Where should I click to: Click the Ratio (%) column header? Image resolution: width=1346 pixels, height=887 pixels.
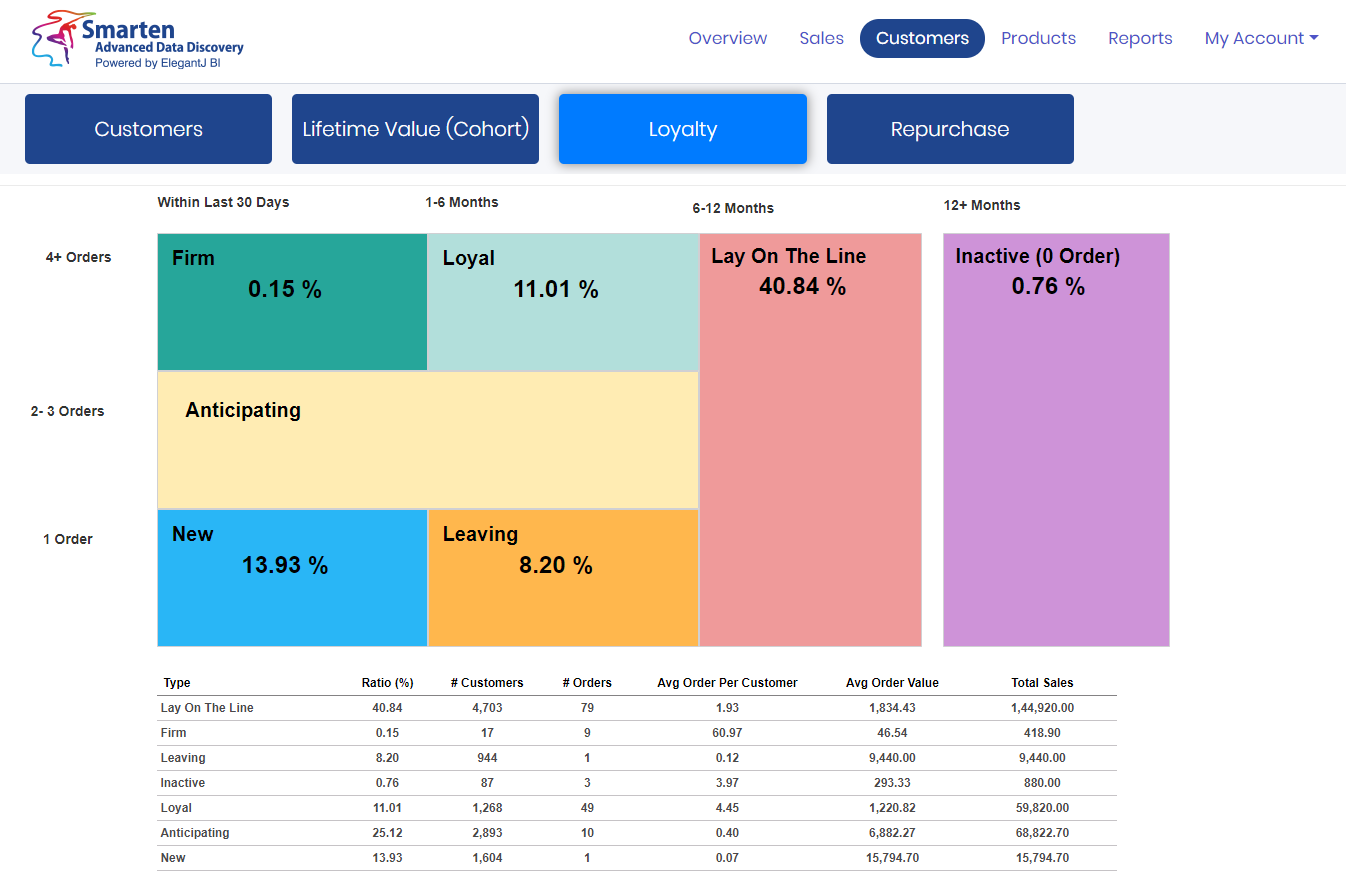point(387,683)
